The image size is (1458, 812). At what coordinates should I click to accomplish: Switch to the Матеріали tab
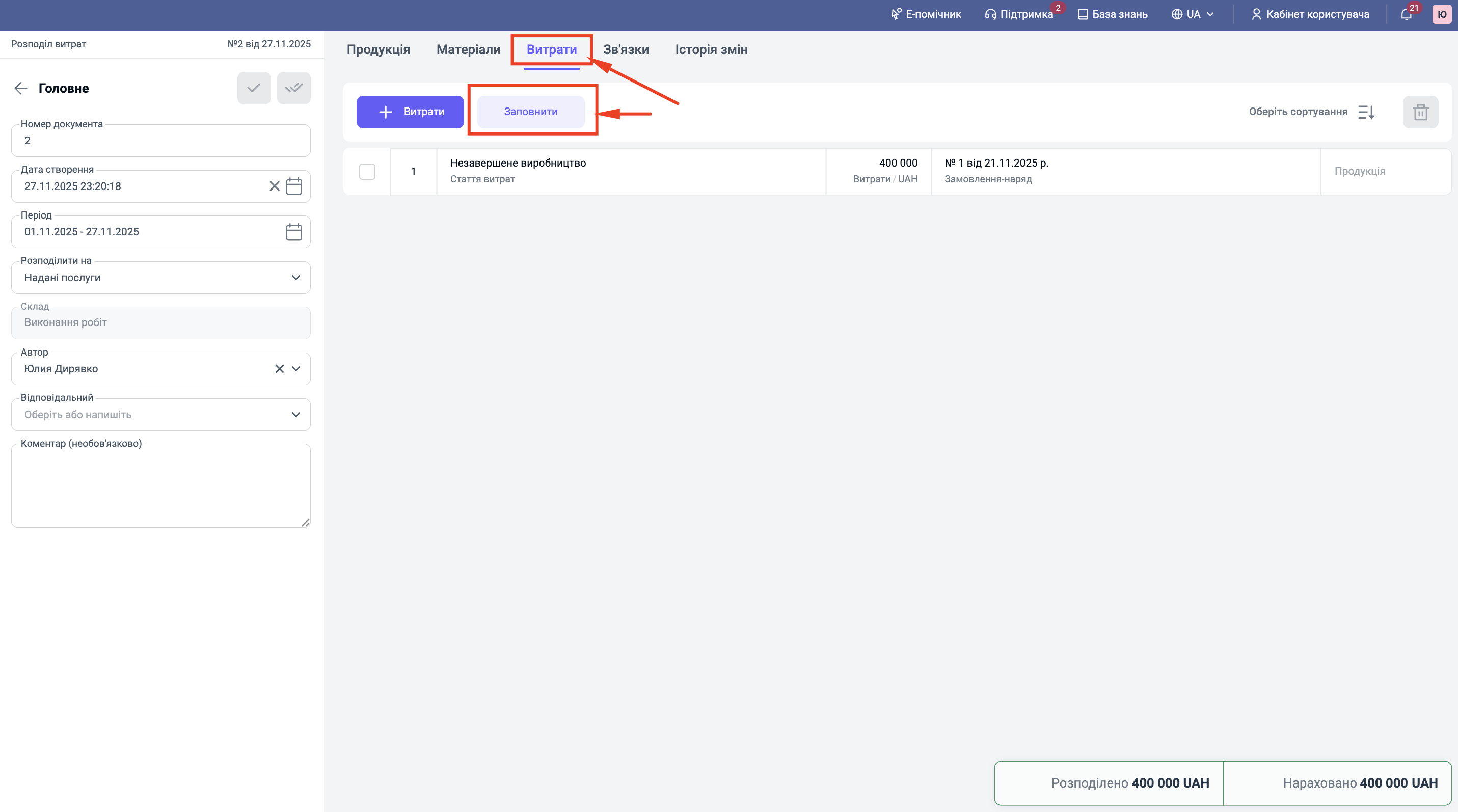tap(468, 50)
